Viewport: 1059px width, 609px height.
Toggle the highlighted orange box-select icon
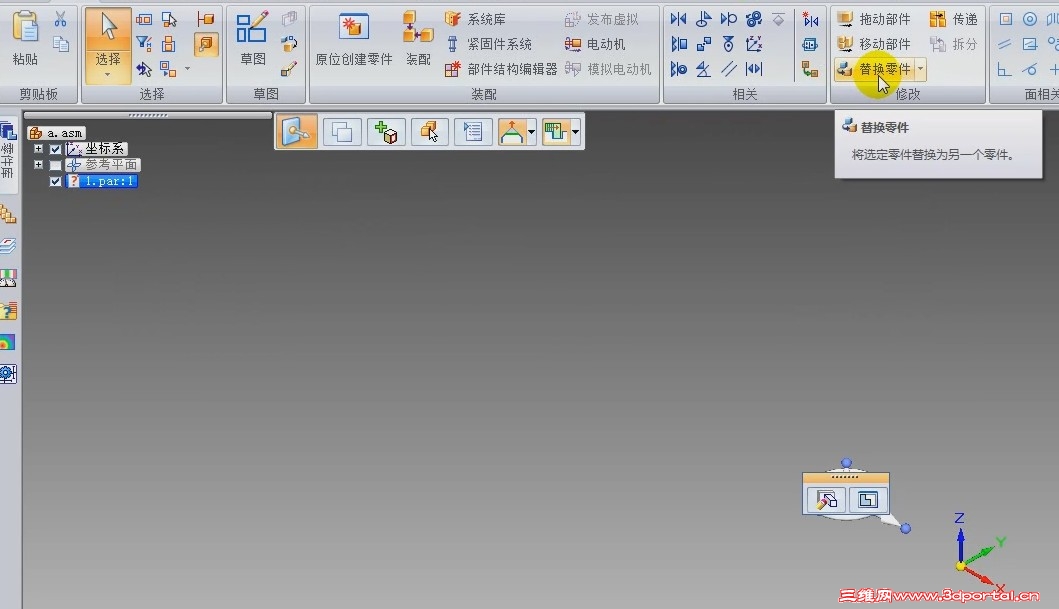point(205,44)
